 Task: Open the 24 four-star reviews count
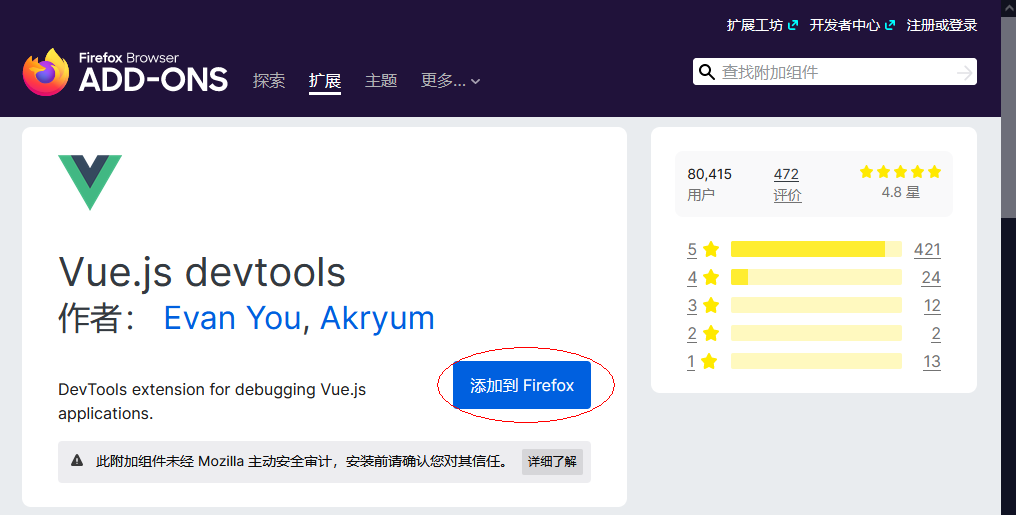coord(931,277)
